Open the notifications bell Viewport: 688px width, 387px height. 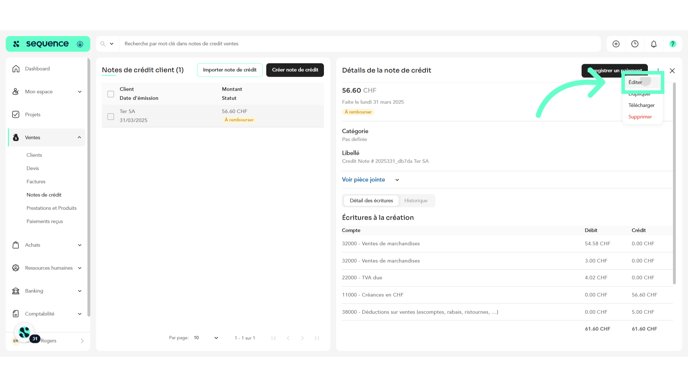654,44
